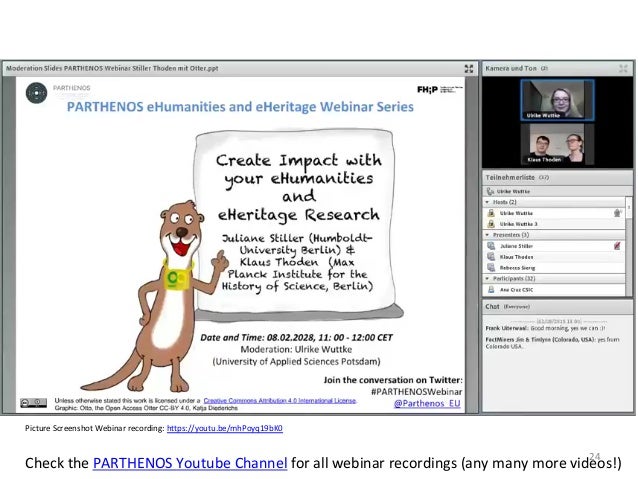Screen dimensions: 638x479
Task: Click the phone icon beside Ulrike Wuttke header
Action: [x=490, y=191]
